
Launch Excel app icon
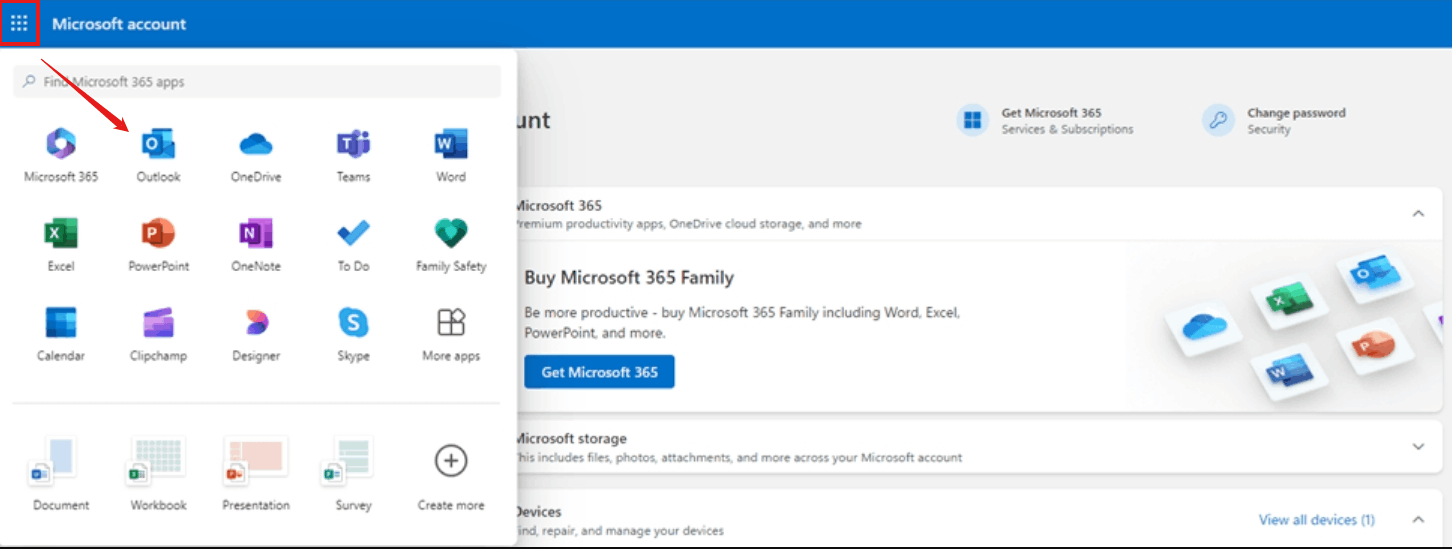tap(61, 234)
